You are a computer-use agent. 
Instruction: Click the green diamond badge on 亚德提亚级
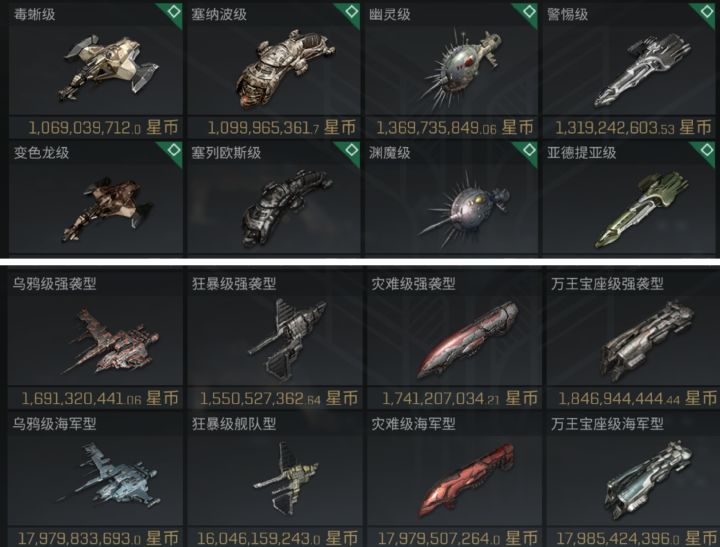pyautogui.click(x=707, y=150)
